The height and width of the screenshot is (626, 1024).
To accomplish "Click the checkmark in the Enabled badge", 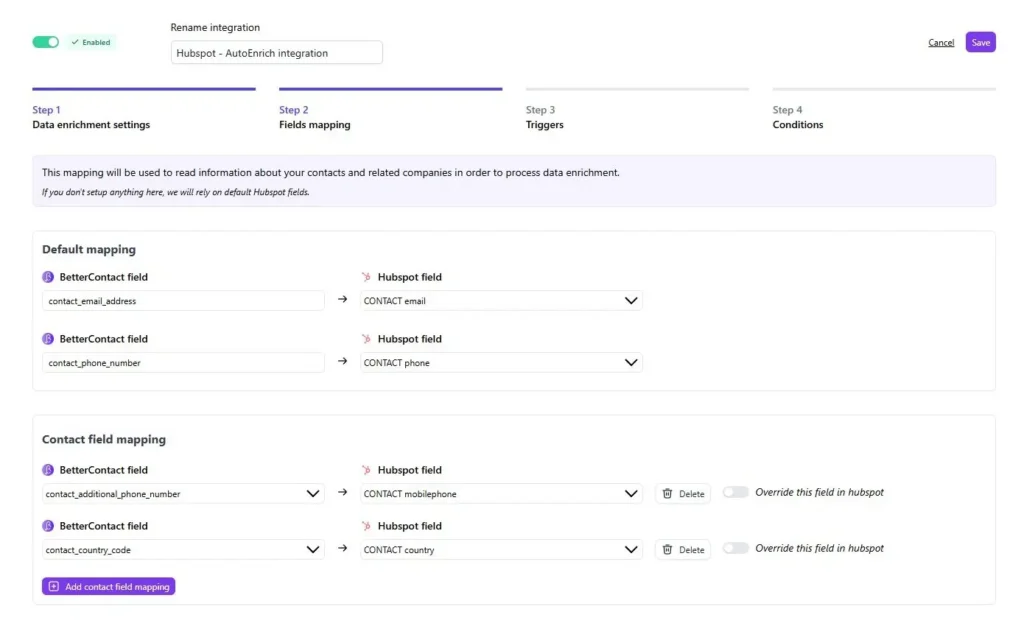I will (75, 42).
